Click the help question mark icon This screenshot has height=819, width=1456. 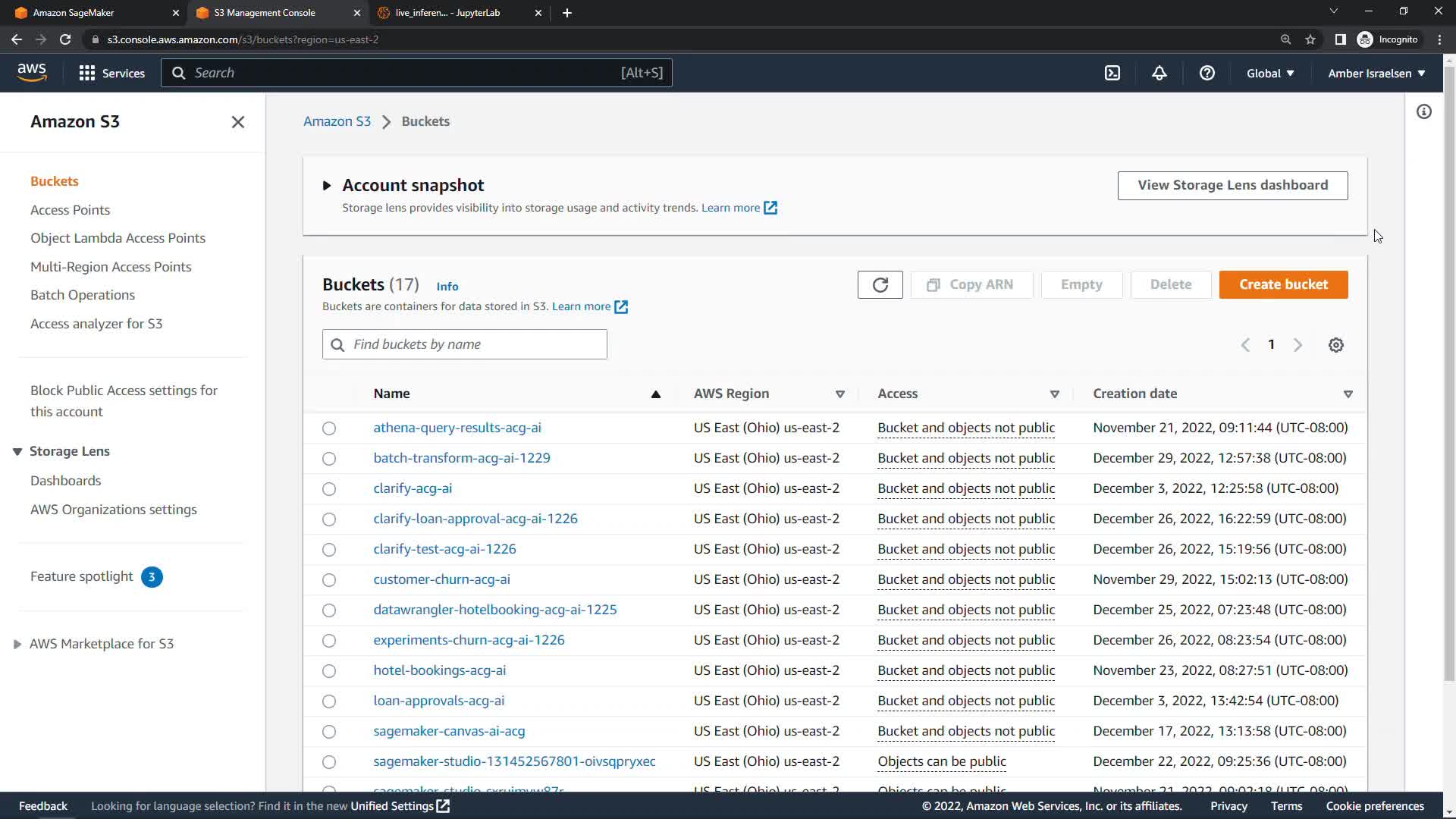click(1207, 73)
